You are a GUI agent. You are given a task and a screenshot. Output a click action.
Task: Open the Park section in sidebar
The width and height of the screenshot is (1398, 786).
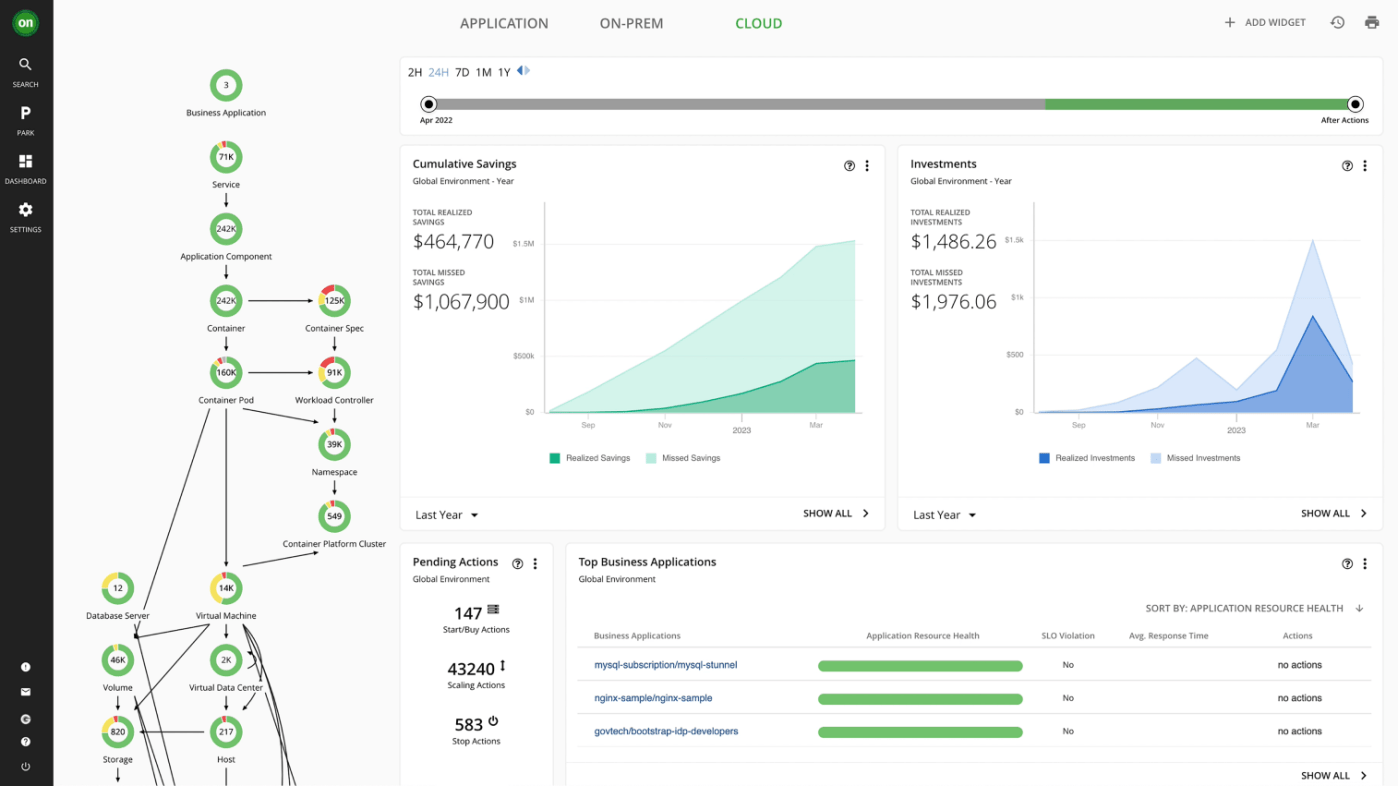25,119
